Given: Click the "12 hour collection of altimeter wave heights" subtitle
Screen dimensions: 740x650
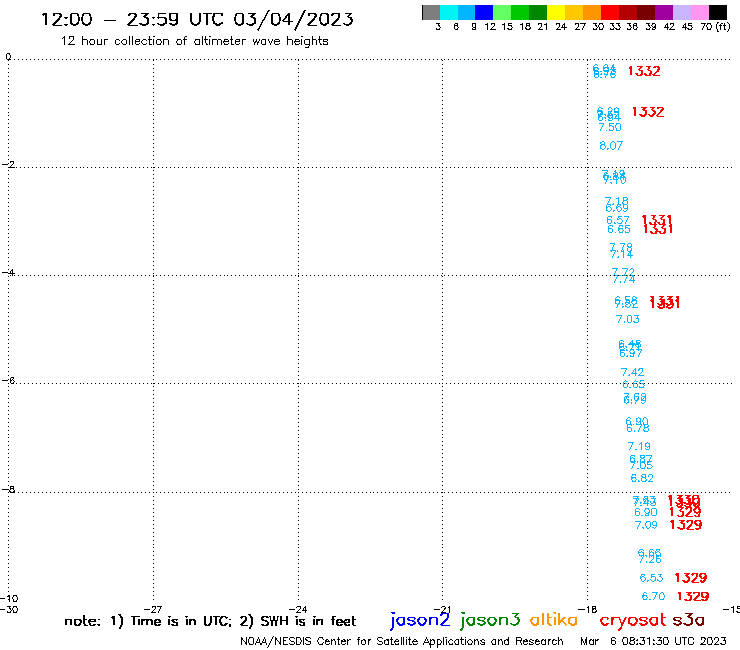Looking at the screenshot, I should 194,41.
